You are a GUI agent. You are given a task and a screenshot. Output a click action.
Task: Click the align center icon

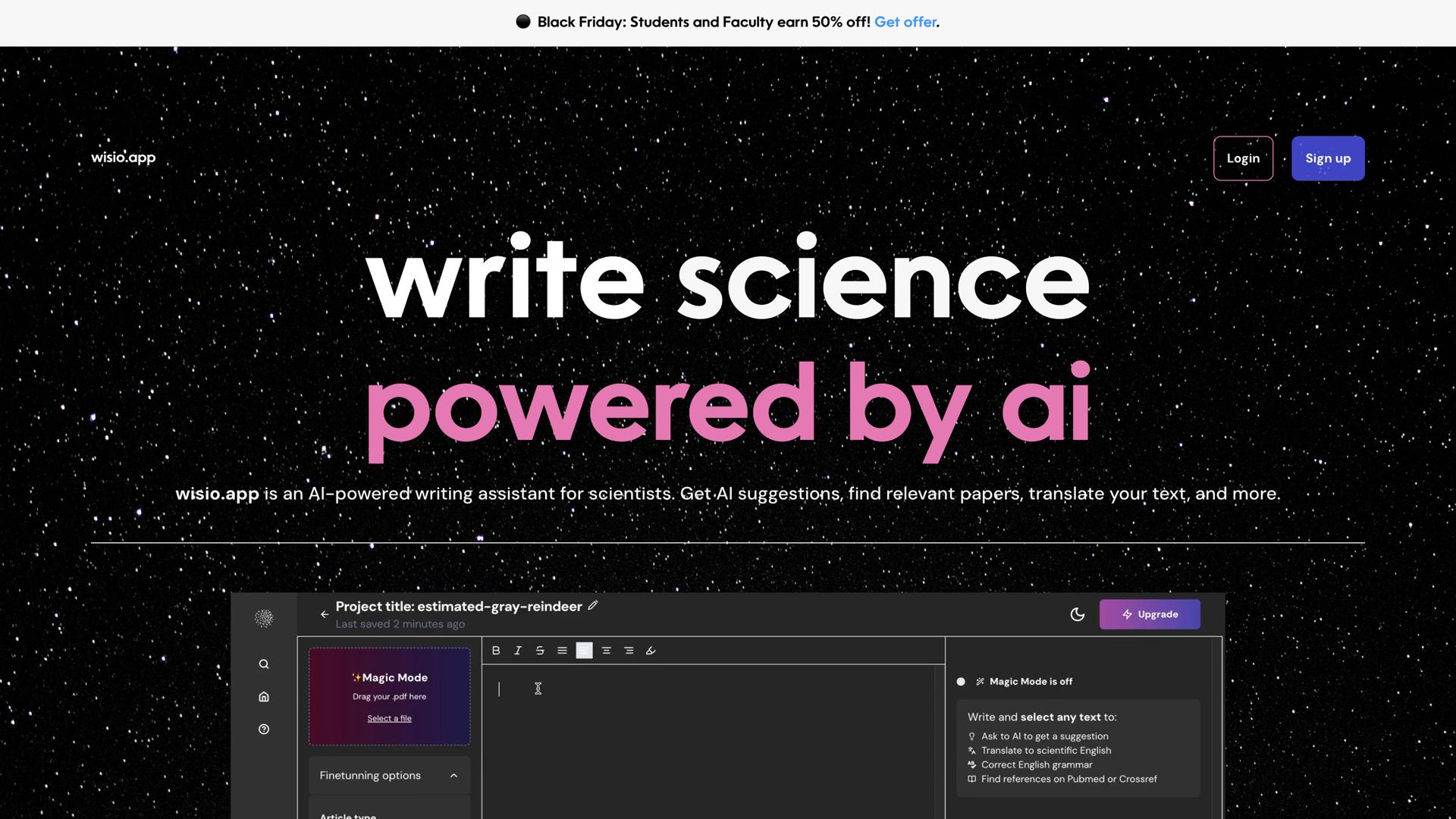click(x=606, y=651)
